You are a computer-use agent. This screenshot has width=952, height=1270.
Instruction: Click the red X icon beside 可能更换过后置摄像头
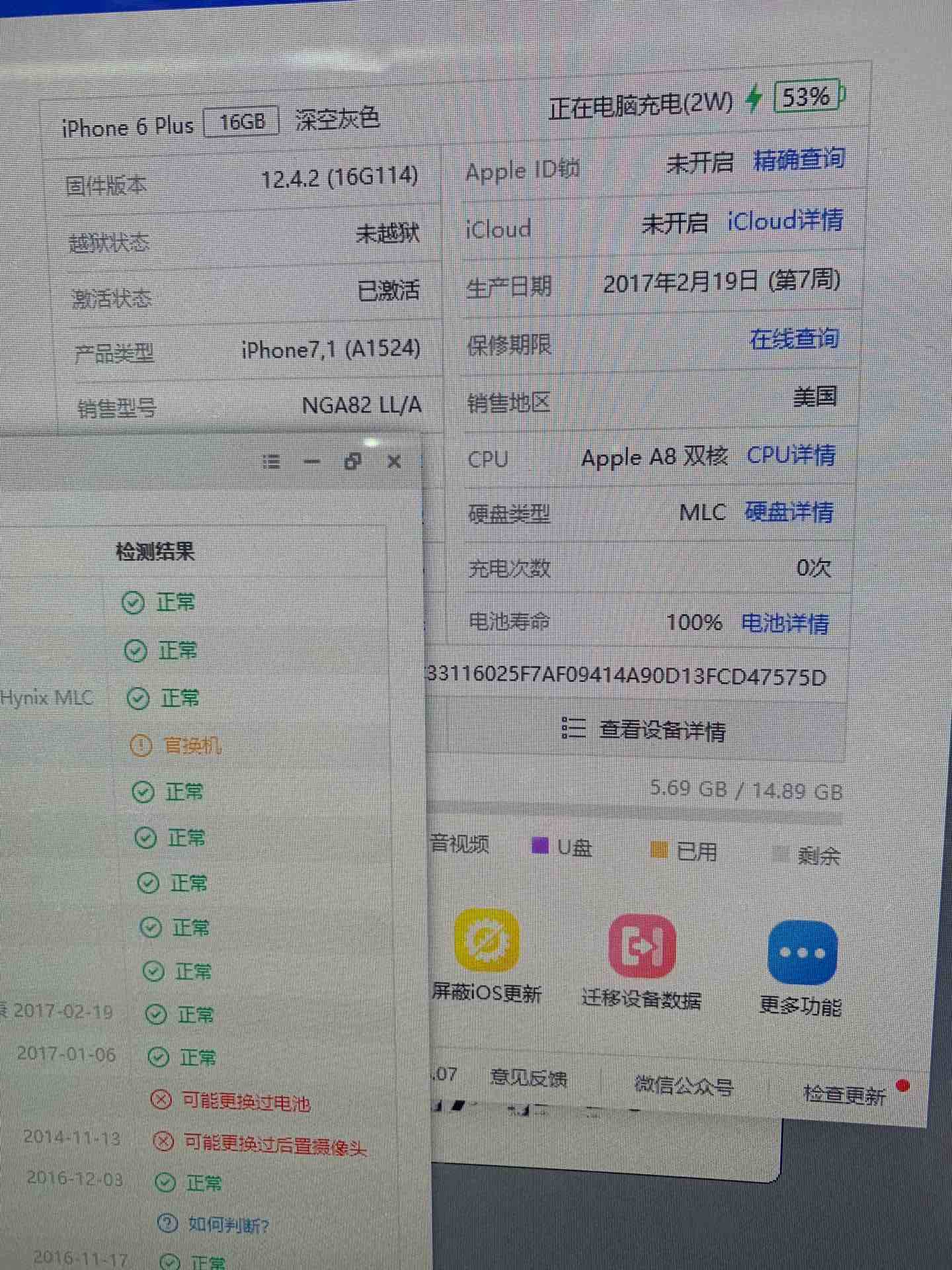(163, 1140)
